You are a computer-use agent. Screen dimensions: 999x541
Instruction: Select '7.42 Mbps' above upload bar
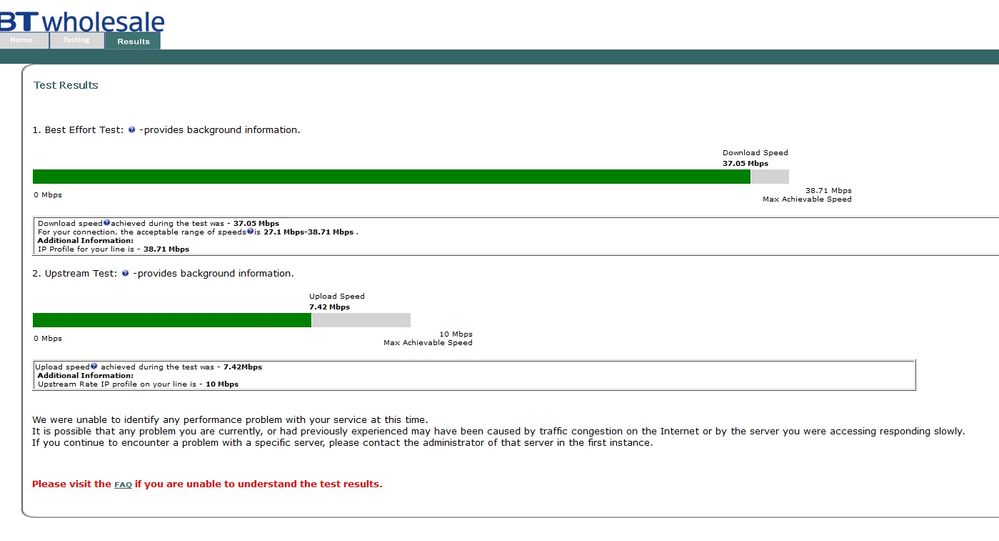coord(329,307)
